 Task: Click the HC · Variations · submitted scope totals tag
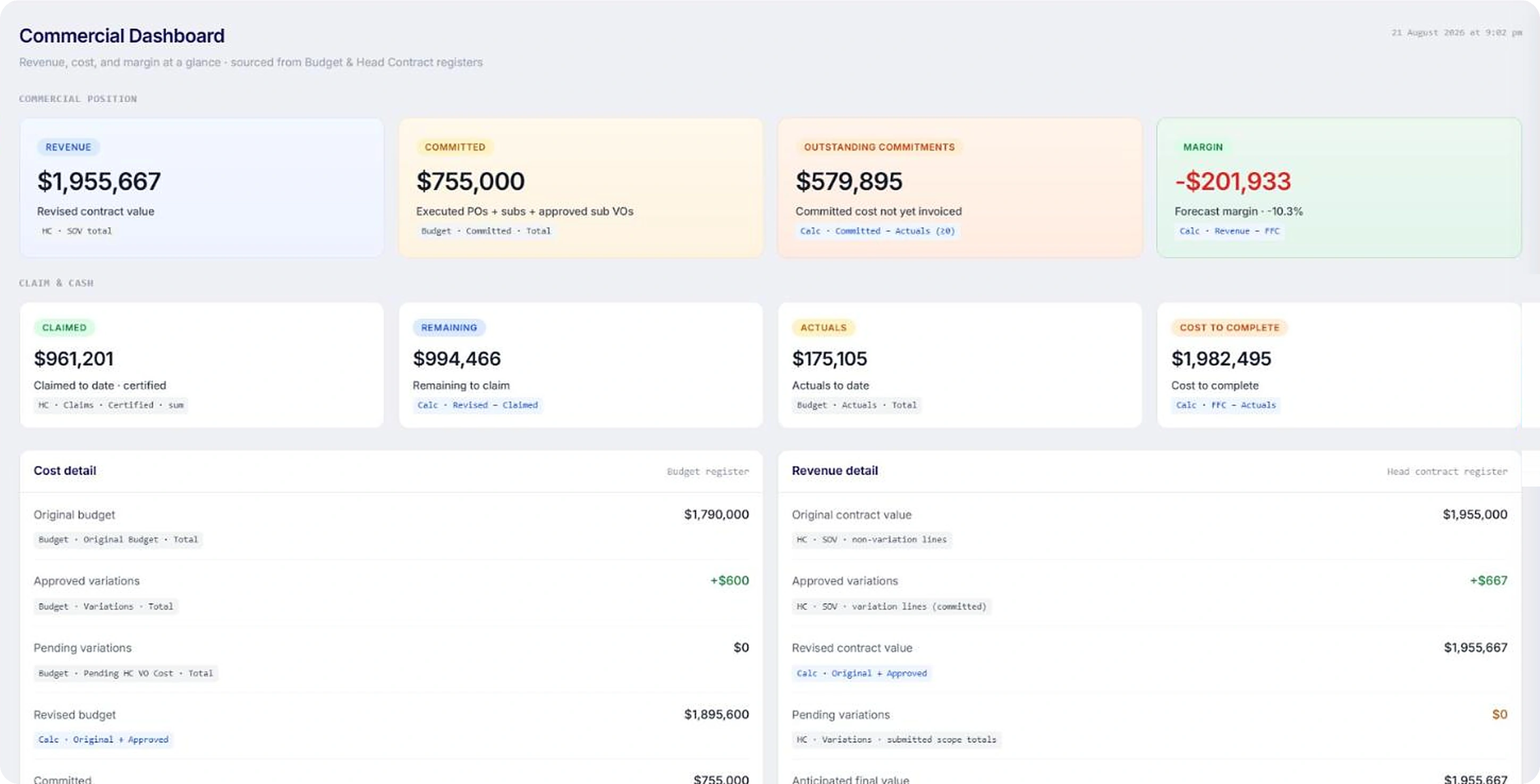(896, 740)
